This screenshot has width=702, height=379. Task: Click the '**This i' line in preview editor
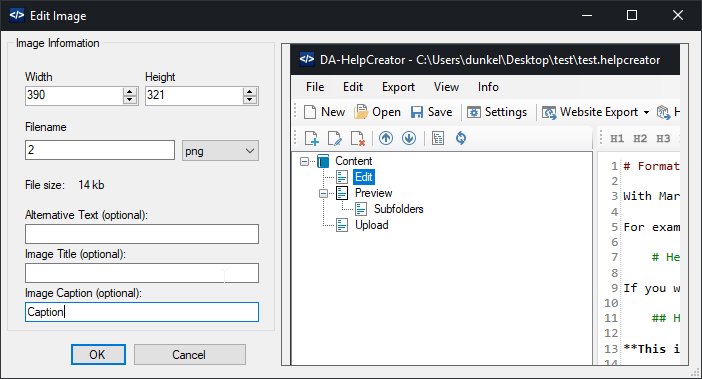[651, 349]
